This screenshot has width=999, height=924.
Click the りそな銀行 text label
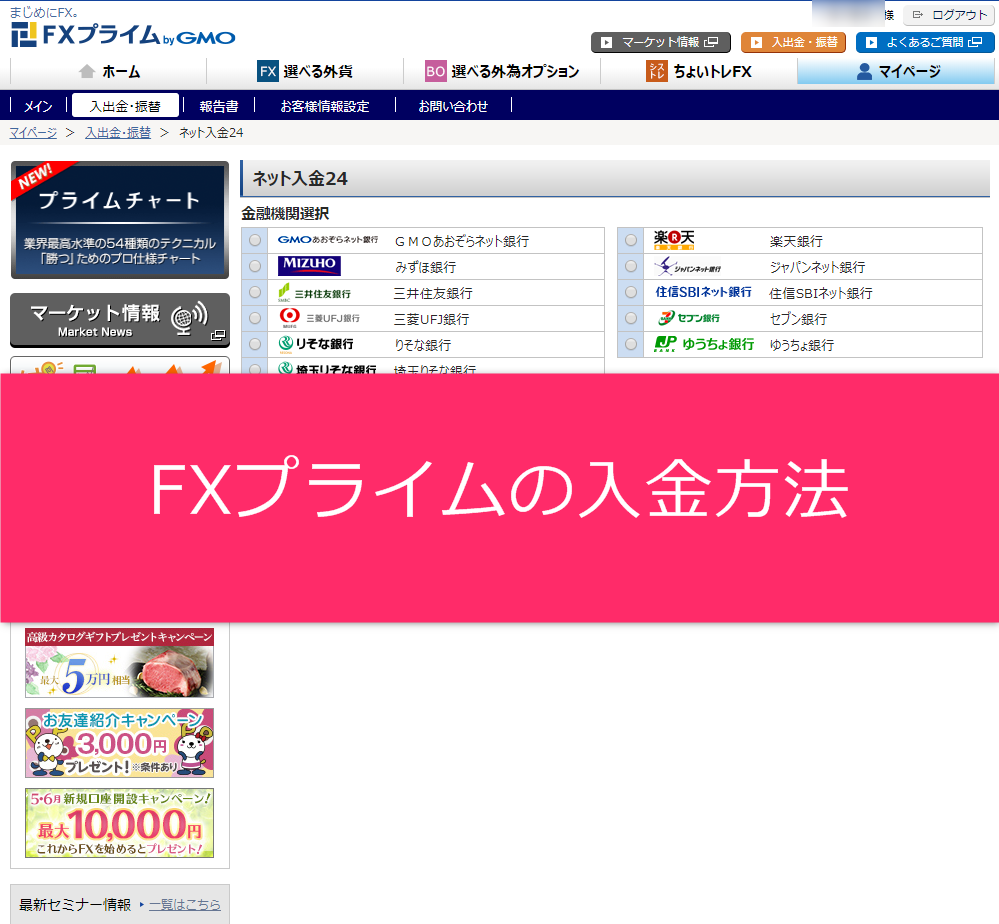point(422,345)
